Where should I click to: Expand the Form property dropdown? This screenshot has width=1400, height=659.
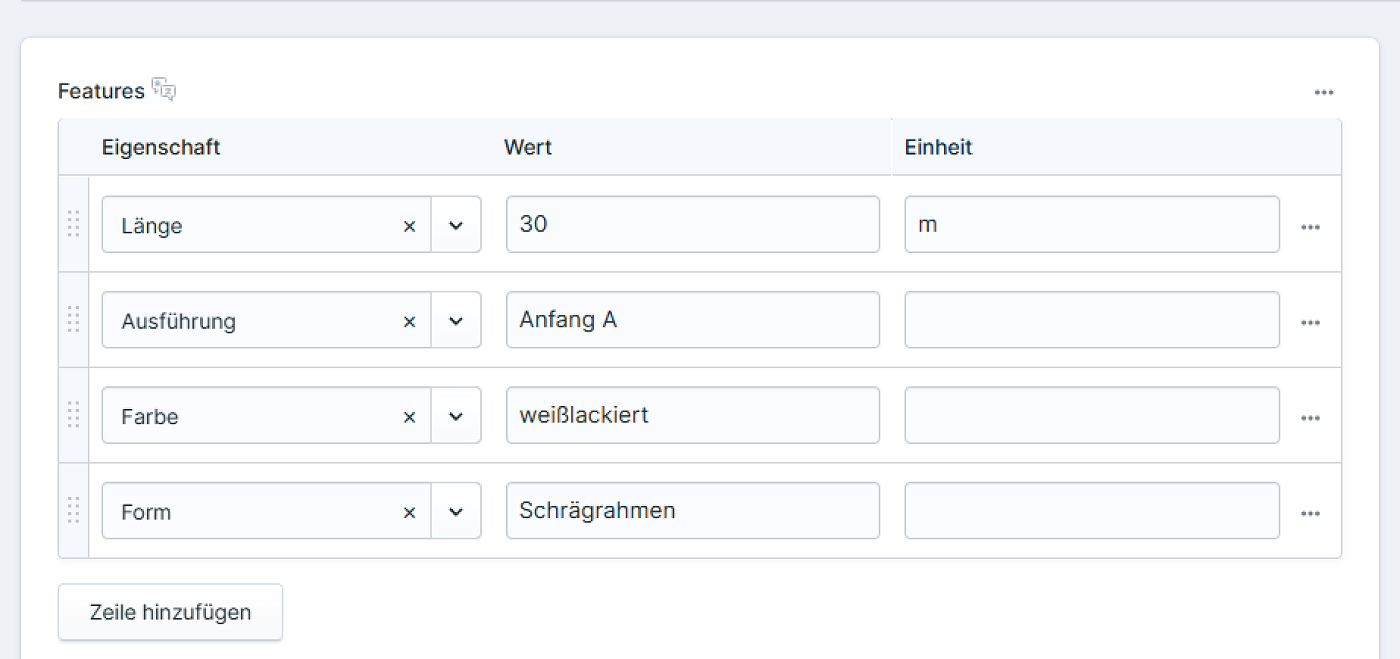[x=456, y=512]
